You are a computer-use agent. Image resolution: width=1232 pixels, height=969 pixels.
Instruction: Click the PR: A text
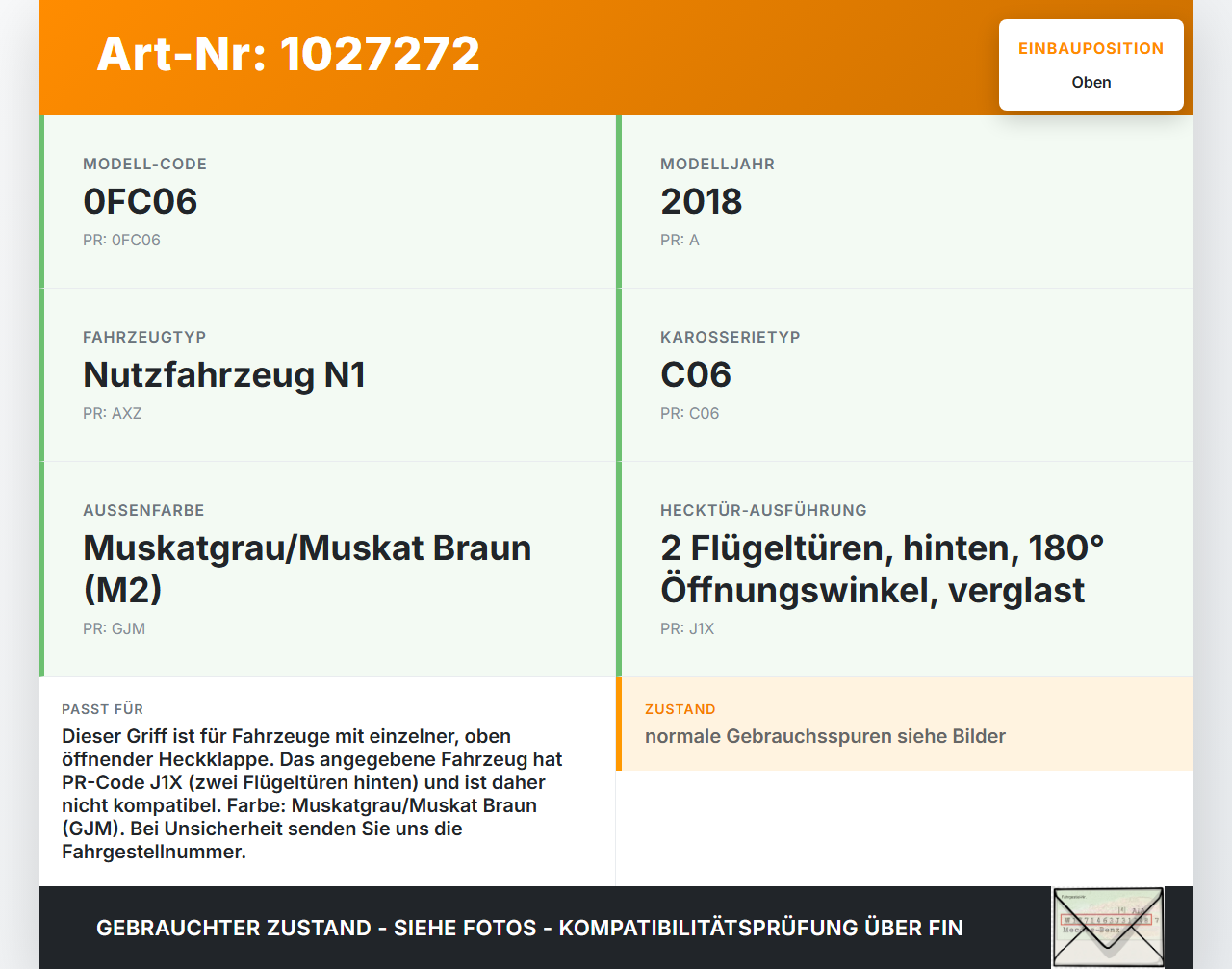pos(680,241)
